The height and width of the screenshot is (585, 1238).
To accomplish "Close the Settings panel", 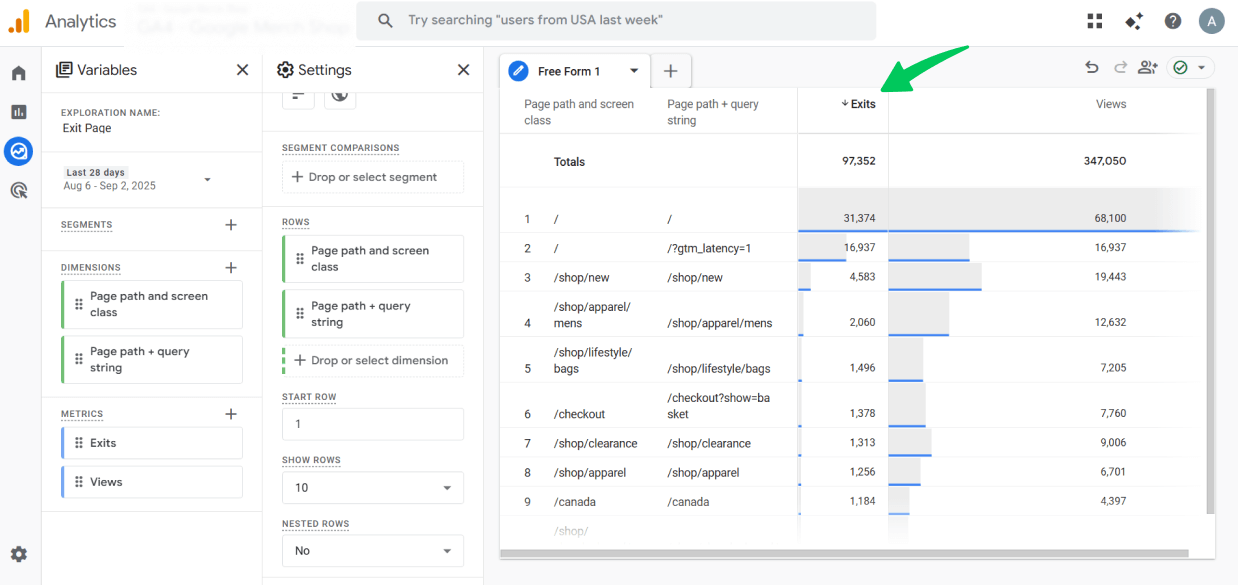I will pos(463,70).
